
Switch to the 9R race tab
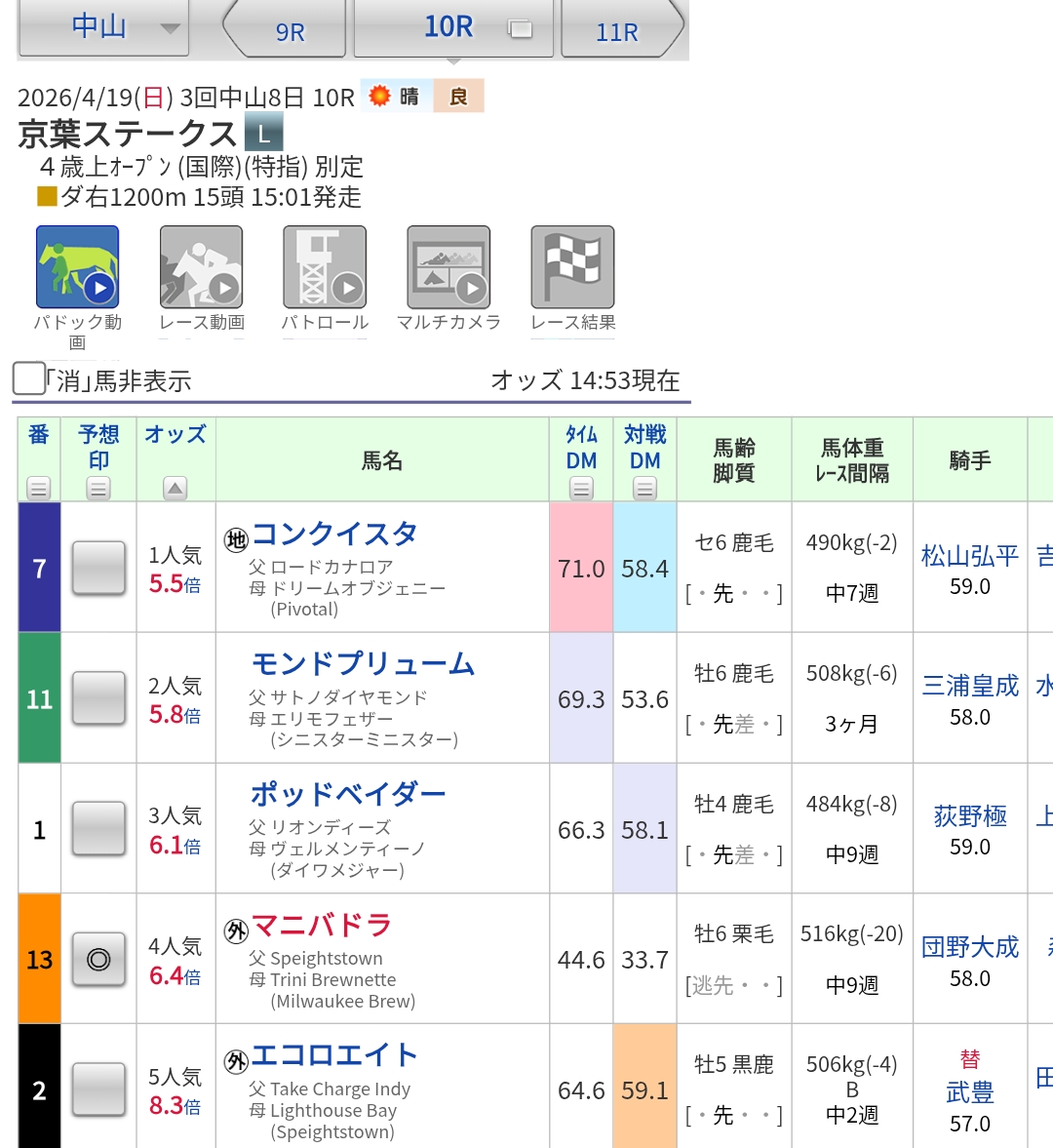coord(290,32)
